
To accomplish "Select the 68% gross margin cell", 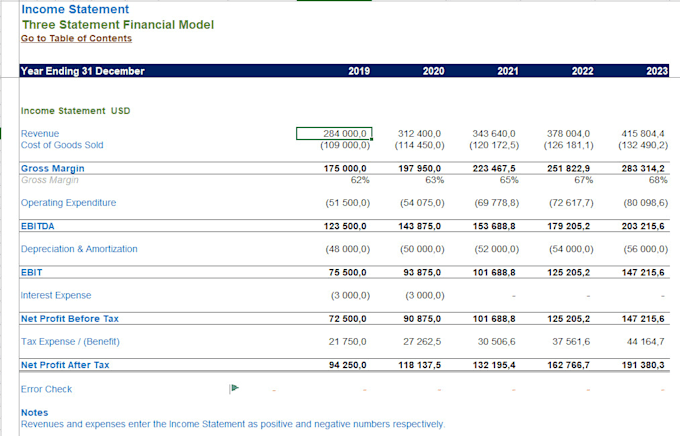I will coord(658,180).
